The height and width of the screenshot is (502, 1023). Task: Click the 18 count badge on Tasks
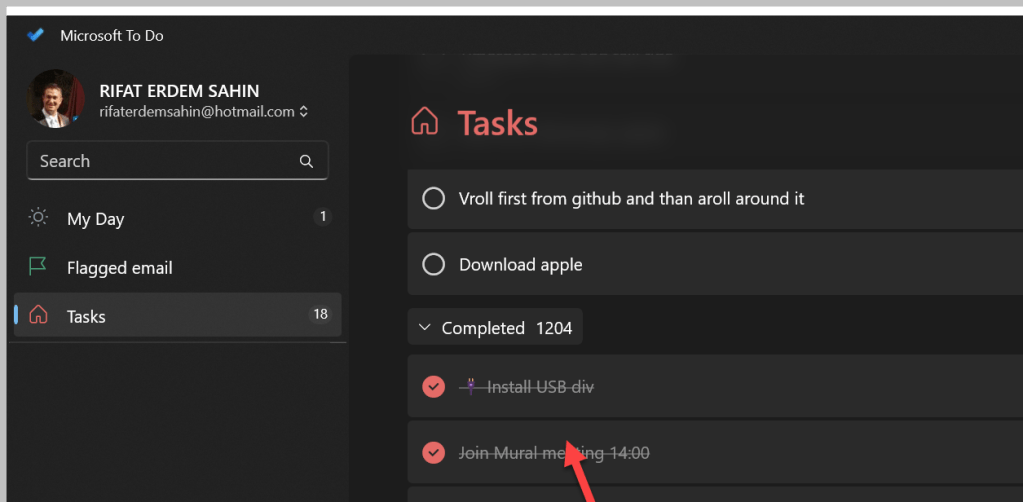[x=320, y=315]
